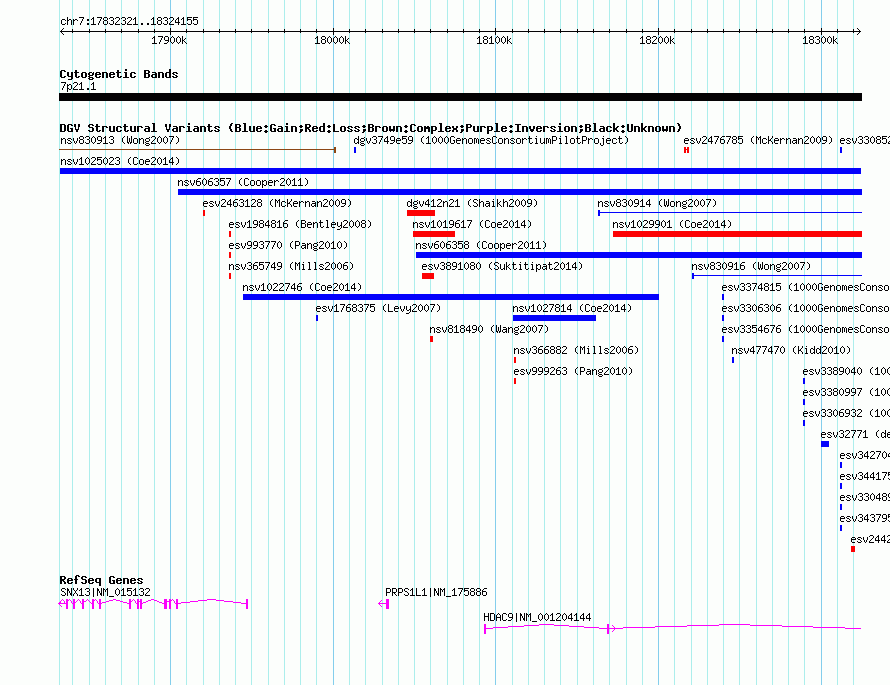Select the esv3306306 variant label

(805, 308)
